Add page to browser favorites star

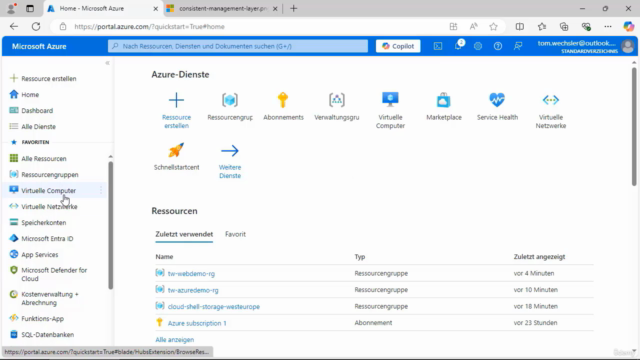[x=493, y=27]
